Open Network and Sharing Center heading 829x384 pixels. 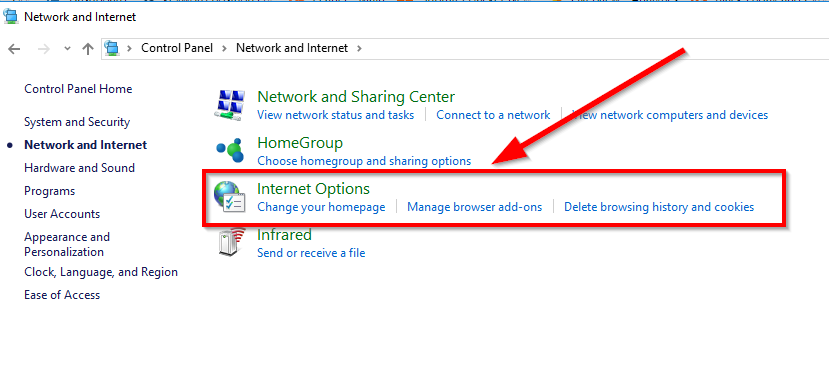point(356,97)
